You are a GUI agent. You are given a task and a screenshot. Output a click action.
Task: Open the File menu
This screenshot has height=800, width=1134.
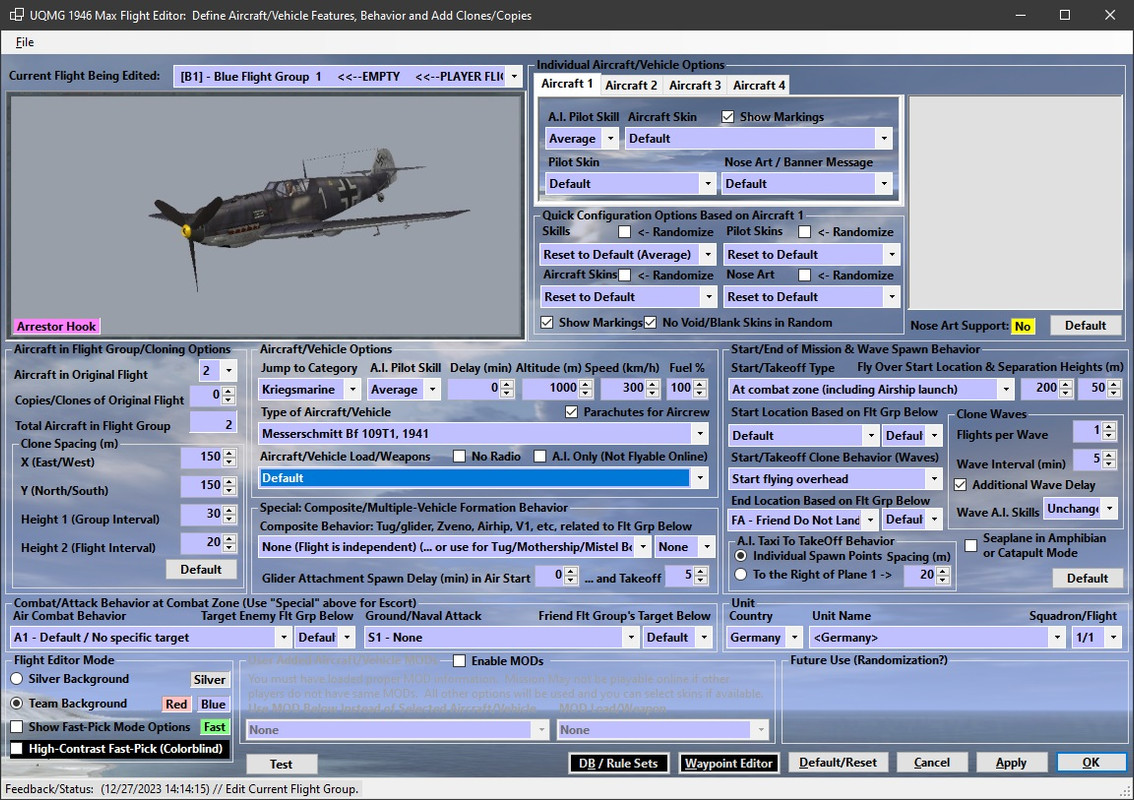25,42
